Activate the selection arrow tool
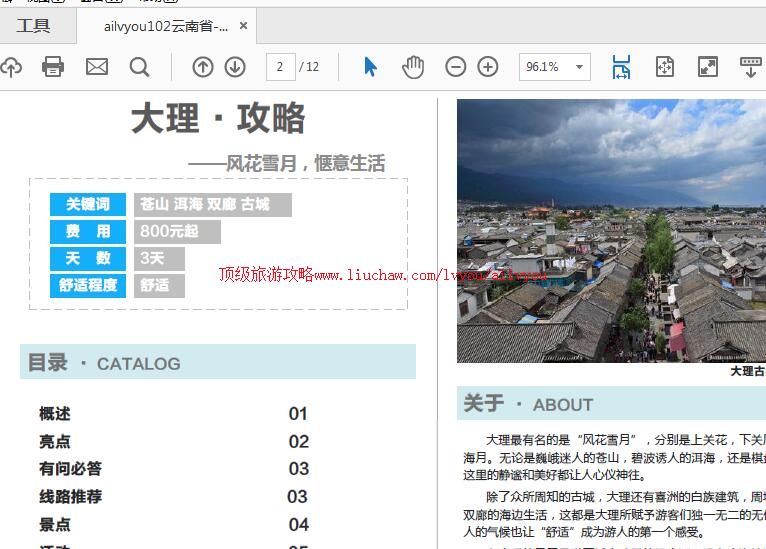Viewport: 766px width, 549px height. tap(370, 67)
